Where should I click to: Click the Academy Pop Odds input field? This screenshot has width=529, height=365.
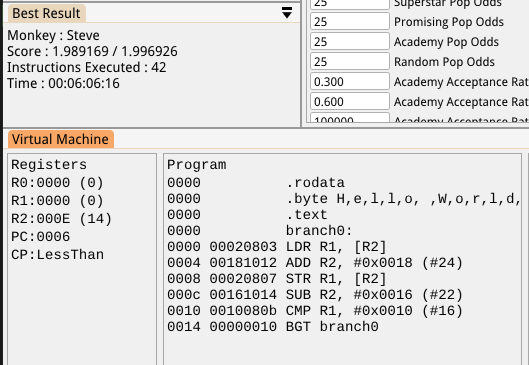(350, 41)
